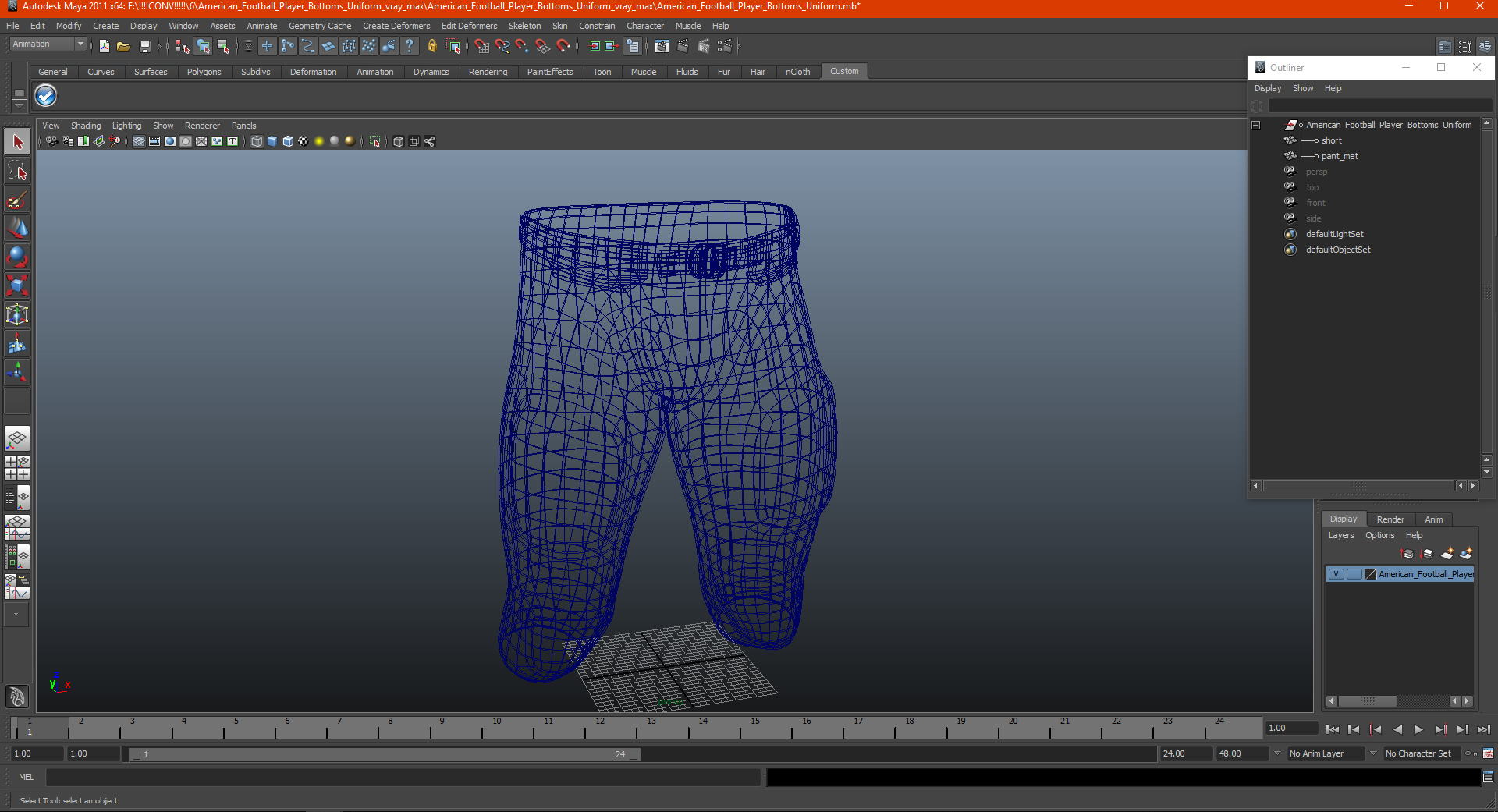Screen dimensions: 1498x812
Task: Open Layers menu in layer editor
Action: click(x=1340, y=535)
